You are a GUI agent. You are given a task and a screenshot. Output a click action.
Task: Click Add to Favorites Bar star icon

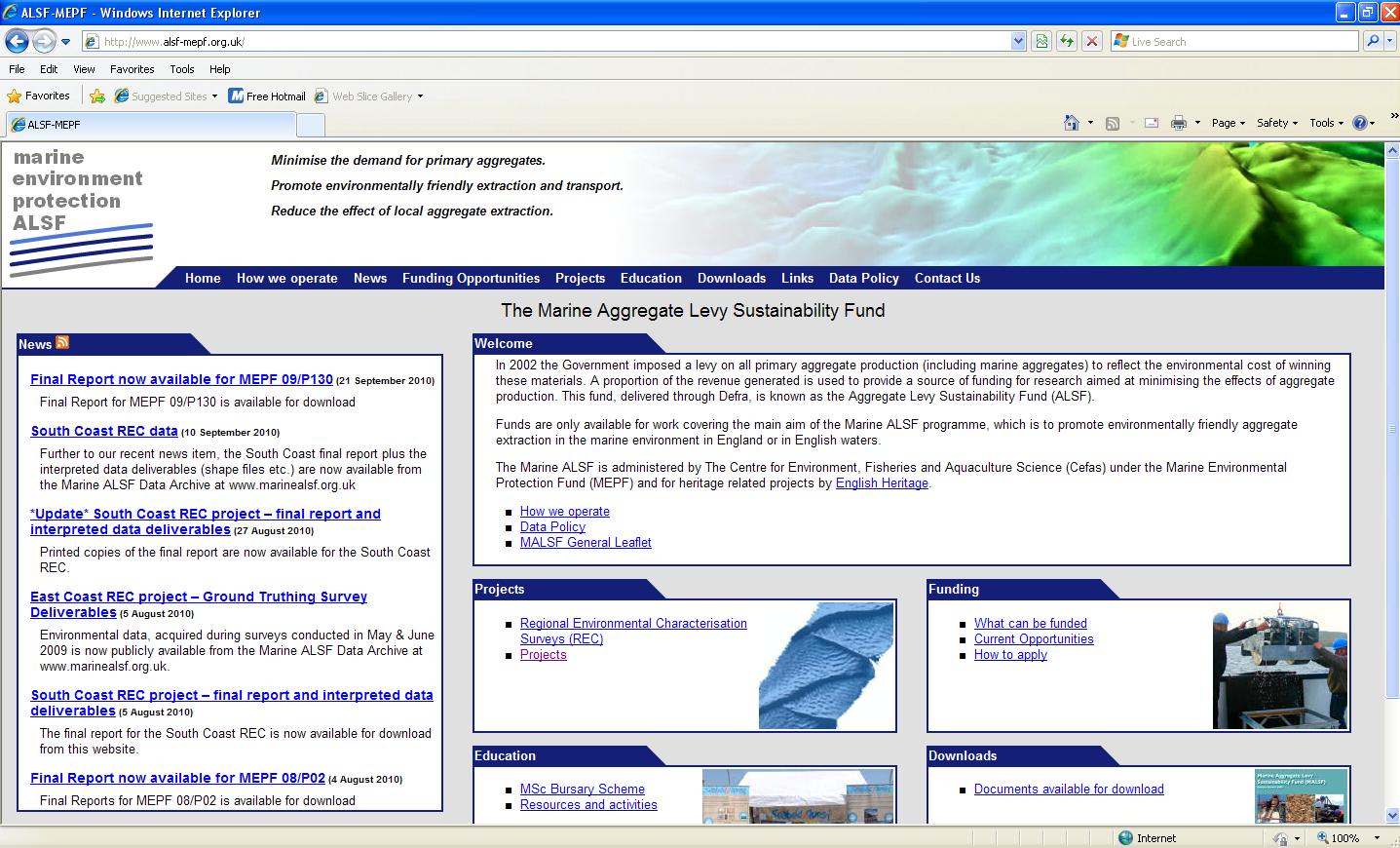[x=97, y=96]
